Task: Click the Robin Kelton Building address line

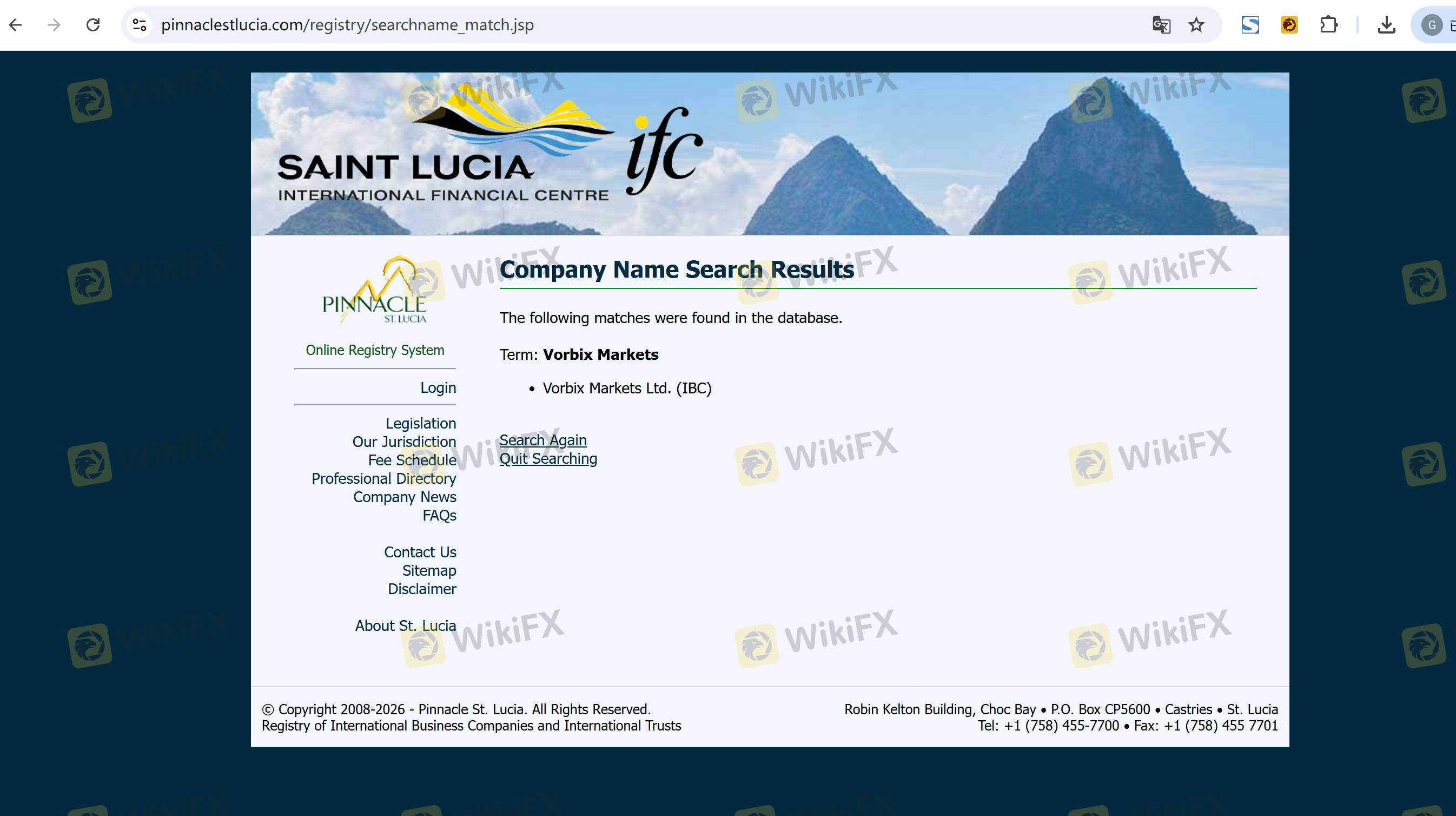Action: [x=1061, y=709]
